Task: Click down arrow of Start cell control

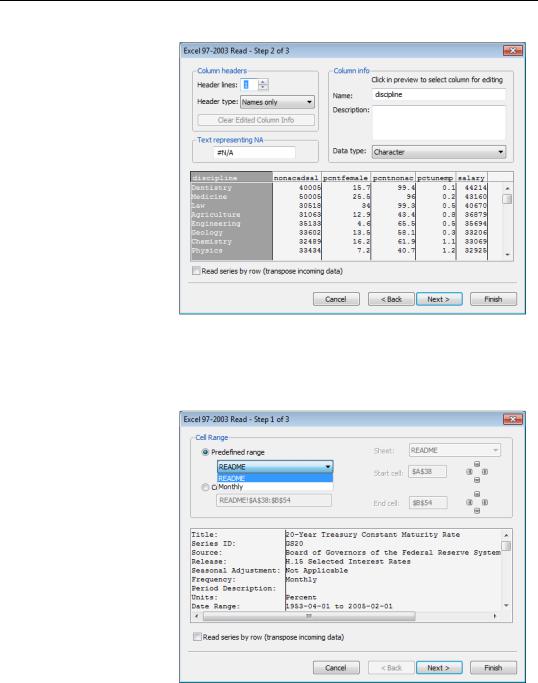Action: pyautogui.click(x=477, y=480)
